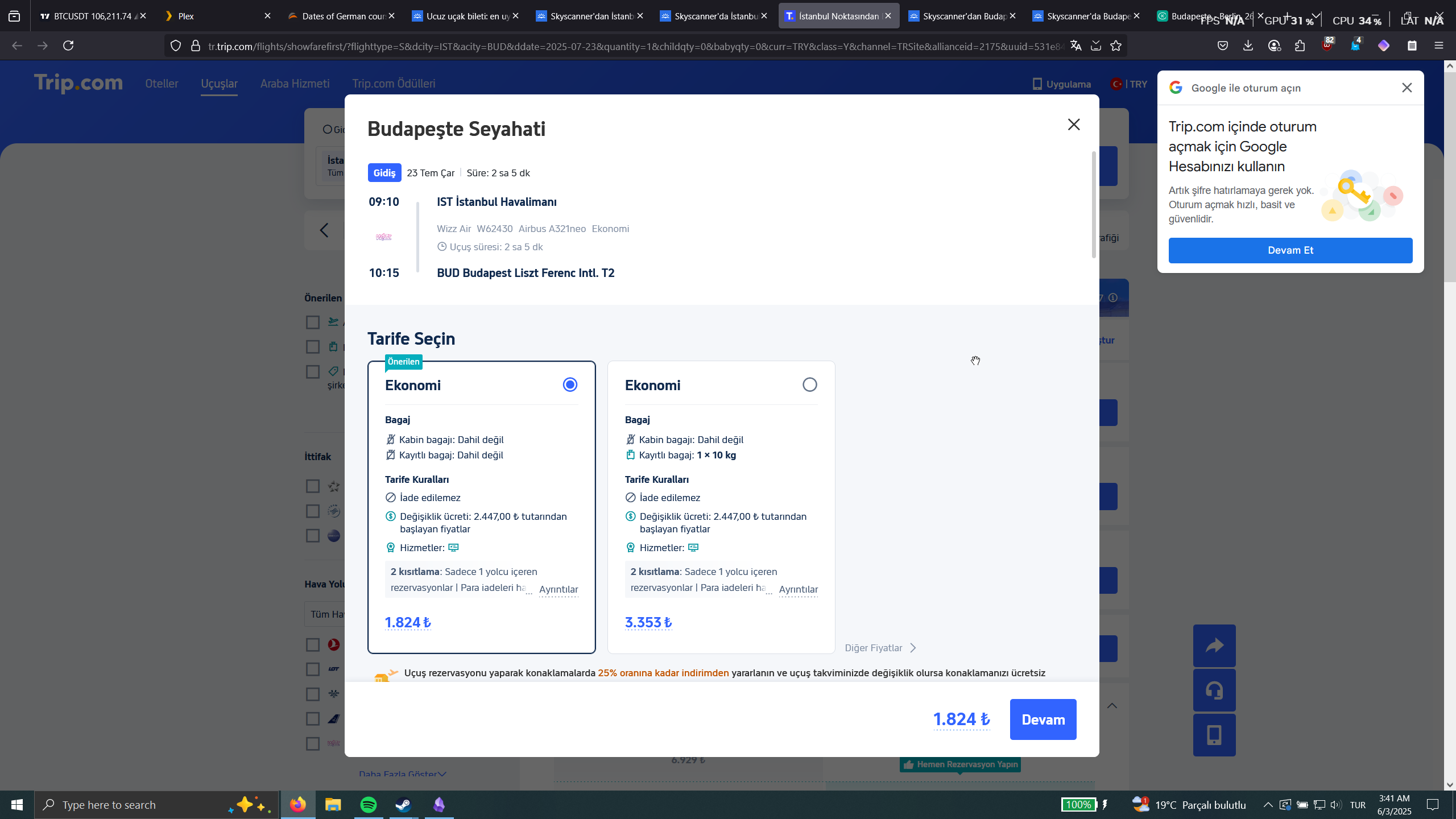The image size is (1456, 819).
Task: Click the mobile app floating icon
Action: (x=1214, y=735)
